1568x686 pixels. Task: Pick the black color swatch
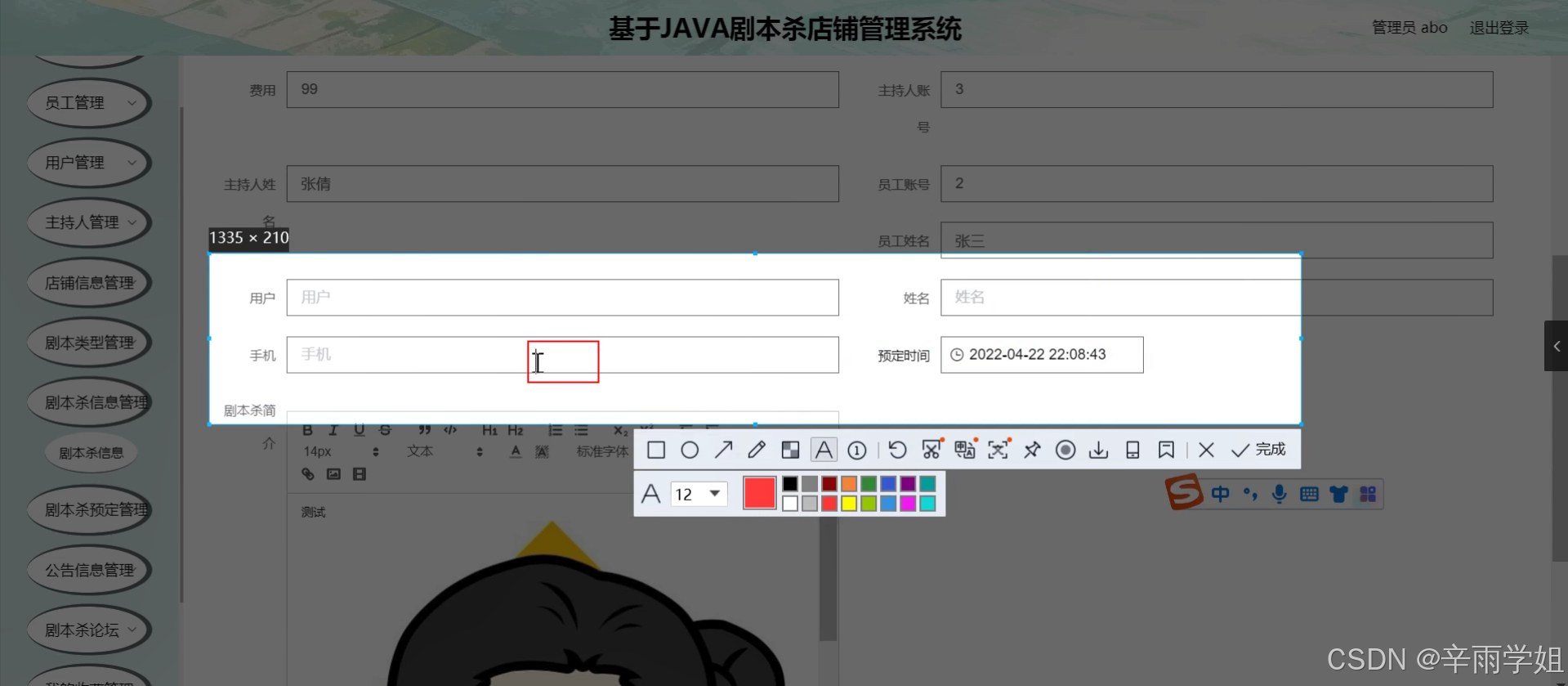[790, 484]
